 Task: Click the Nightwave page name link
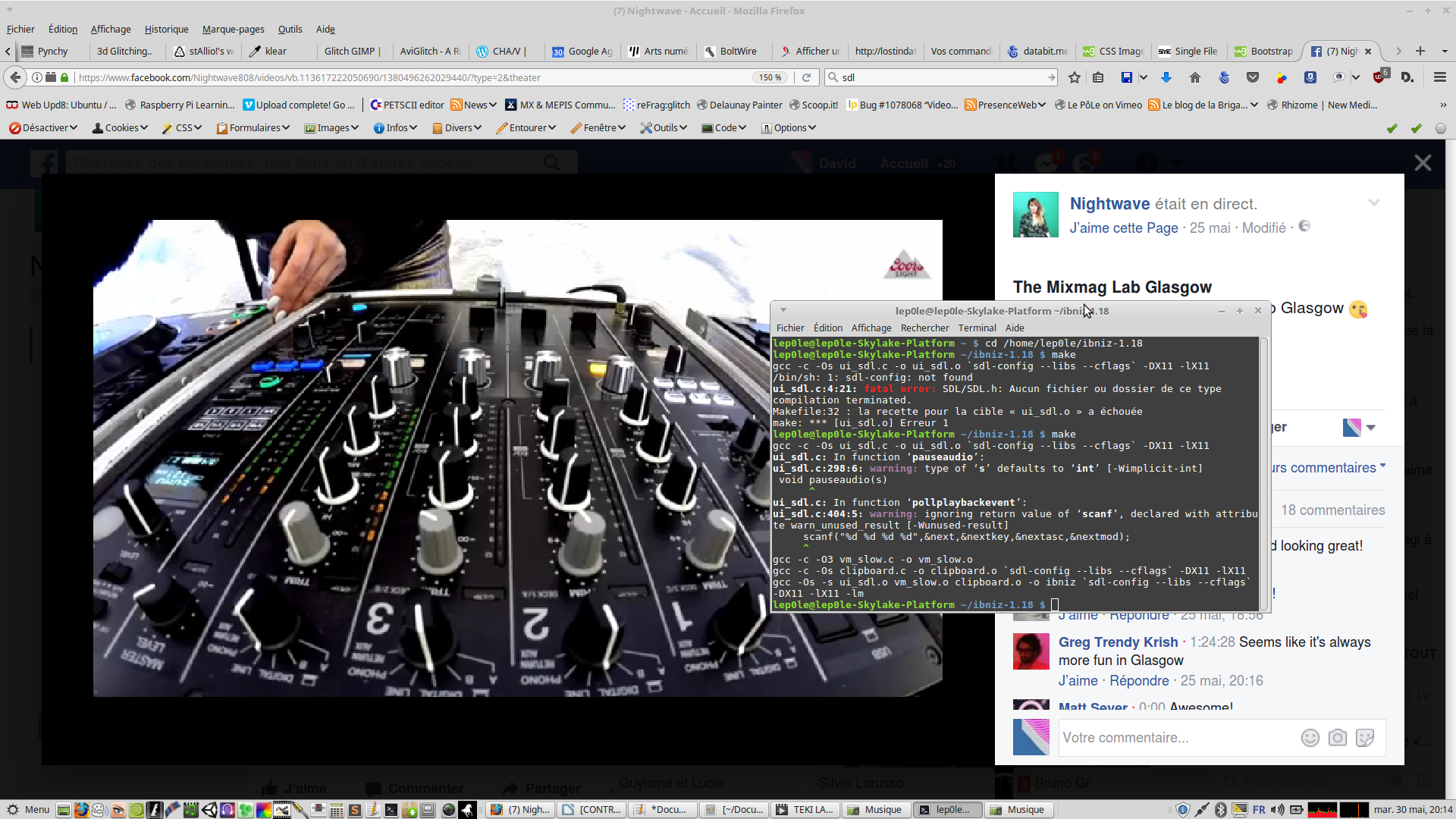pyautogui.click(x=1109, y=204)
